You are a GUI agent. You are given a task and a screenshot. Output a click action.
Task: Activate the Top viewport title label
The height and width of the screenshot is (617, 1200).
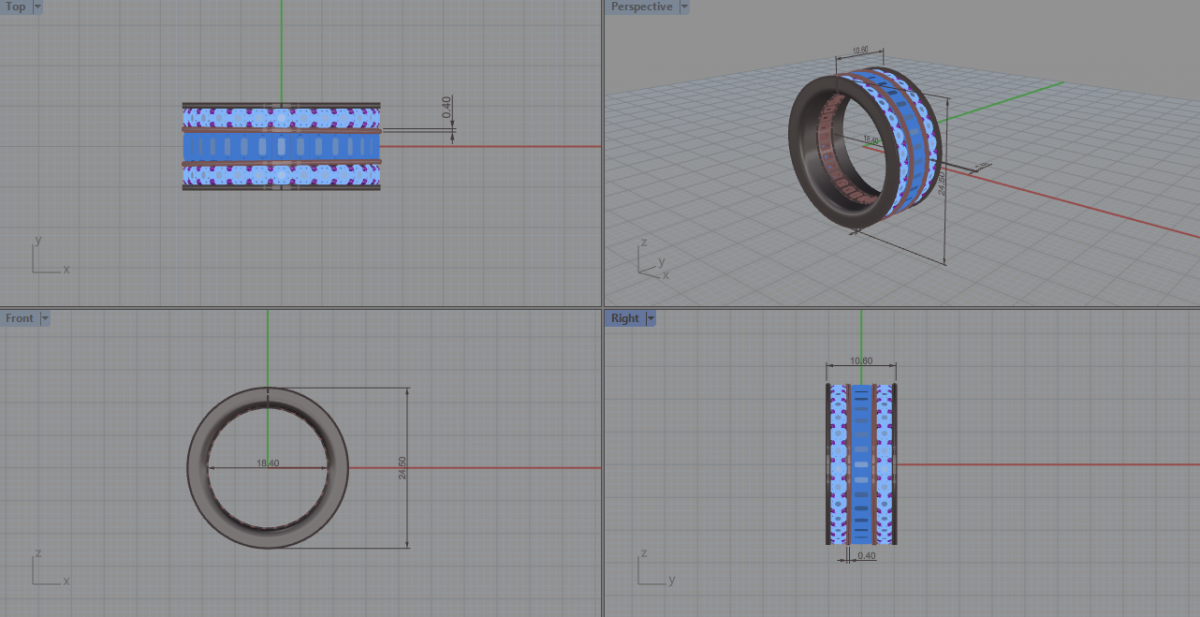coord(16,7)
